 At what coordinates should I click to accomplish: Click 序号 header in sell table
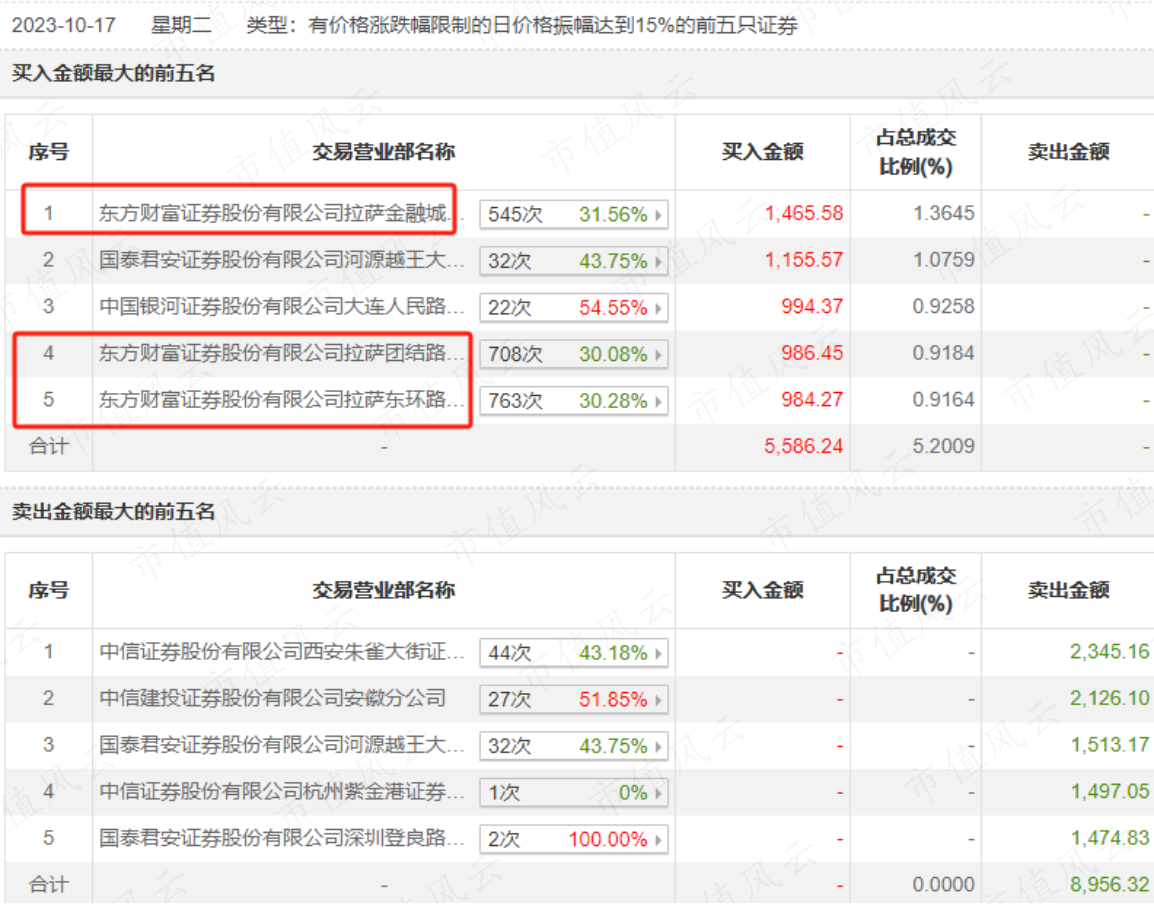pos(49,590)
